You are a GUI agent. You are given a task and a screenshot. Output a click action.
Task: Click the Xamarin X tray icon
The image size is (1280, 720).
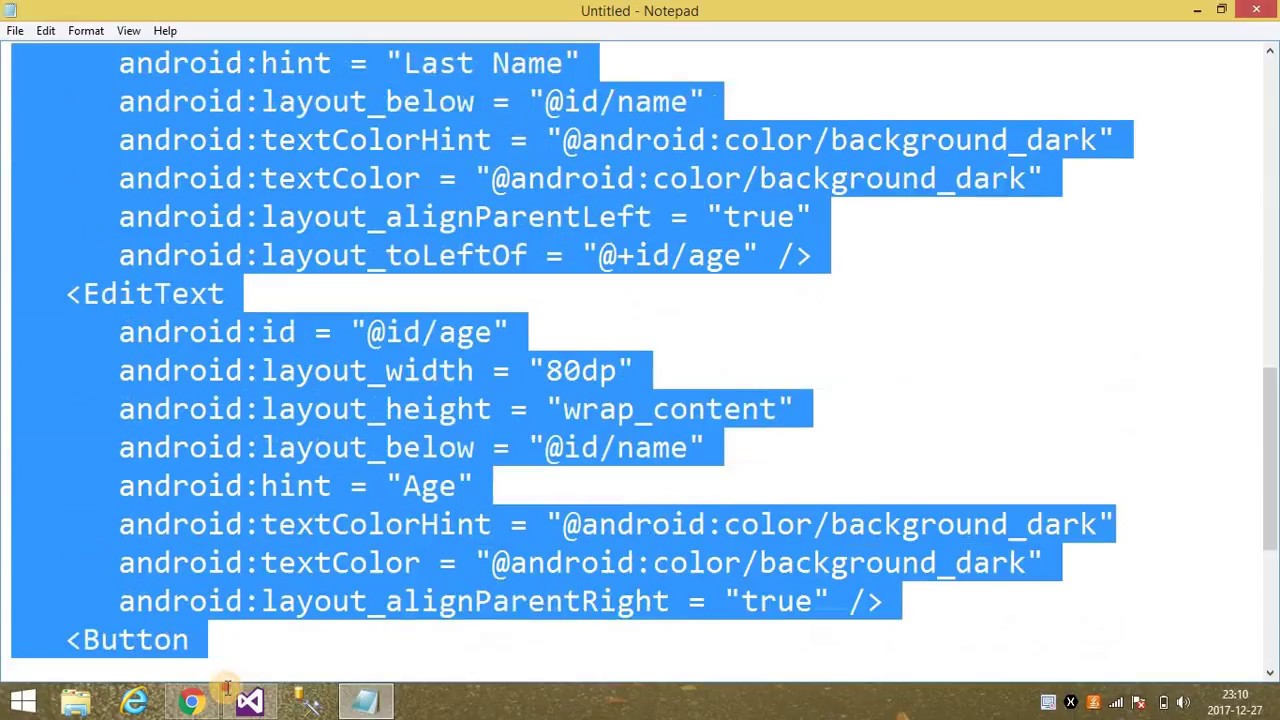(x=1070, y=703)
